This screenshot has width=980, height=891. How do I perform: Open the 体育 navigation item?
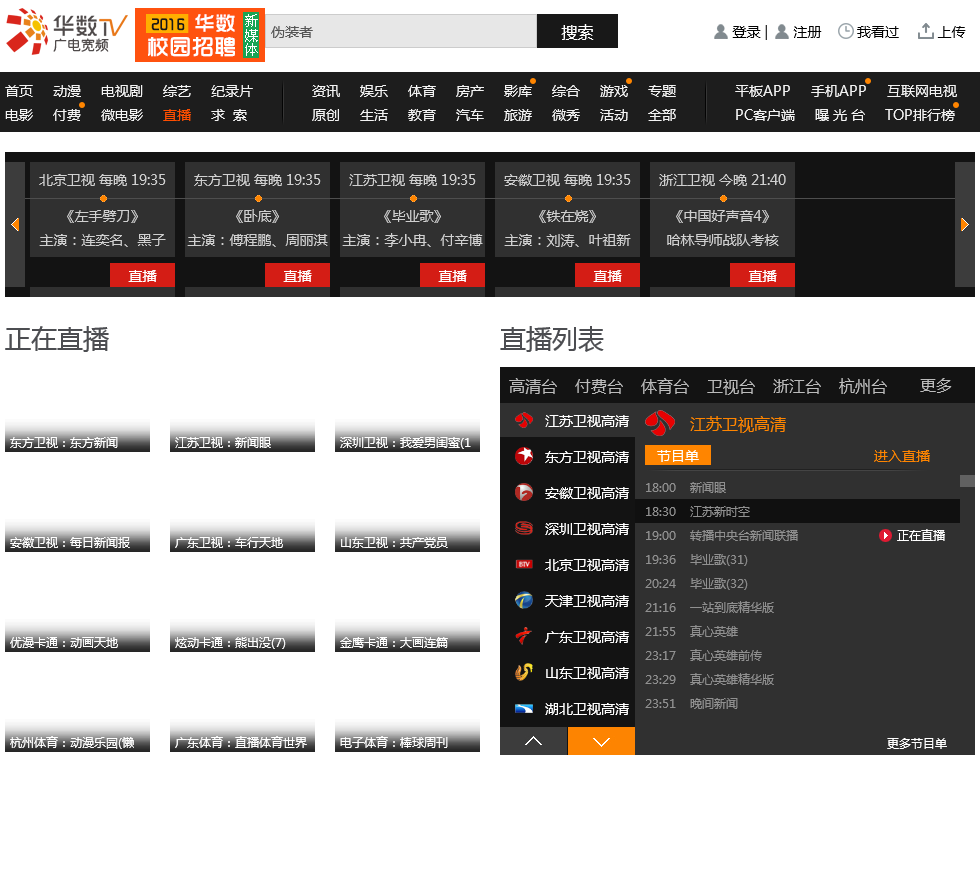point(422,91)
